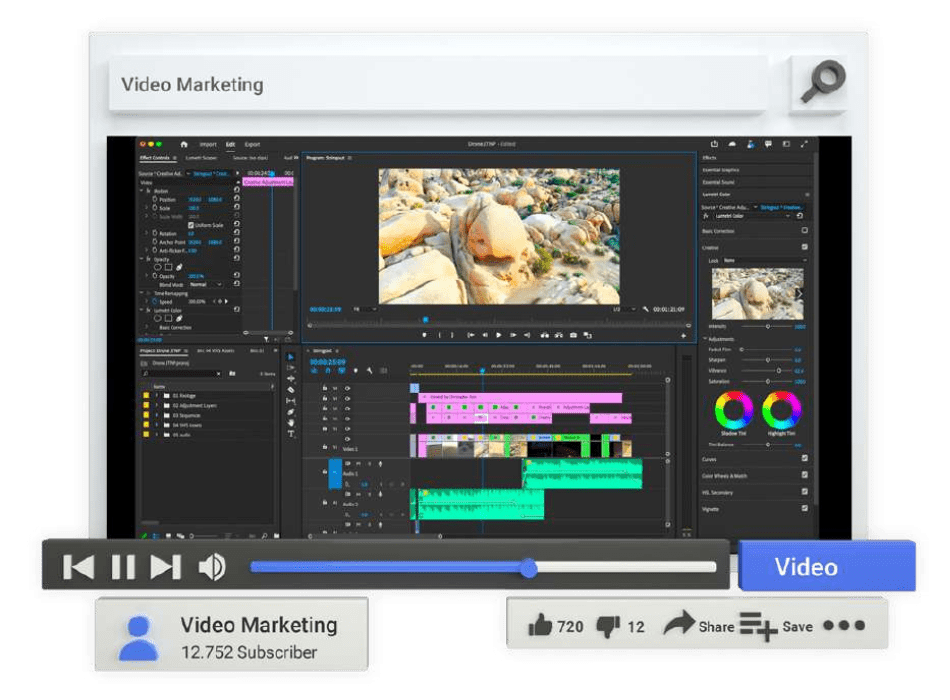950x700 pixels.
Task: Mute sound with the speaker icon
Action: 212,567
